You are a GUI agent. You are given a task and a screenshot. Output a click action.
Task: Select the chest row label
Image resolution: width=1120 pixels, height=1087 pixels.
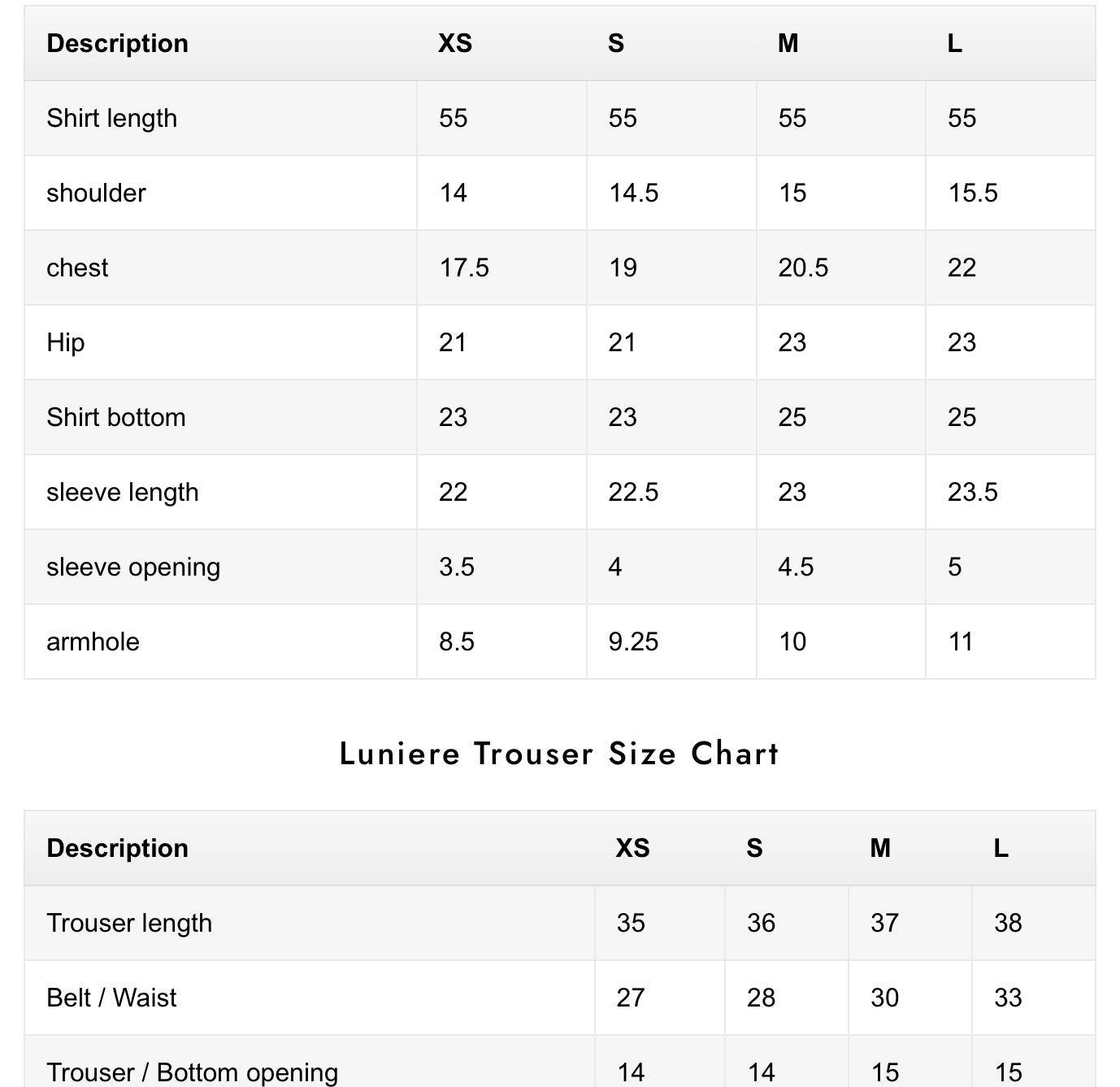pyautogui.click(x=77, y=267)
